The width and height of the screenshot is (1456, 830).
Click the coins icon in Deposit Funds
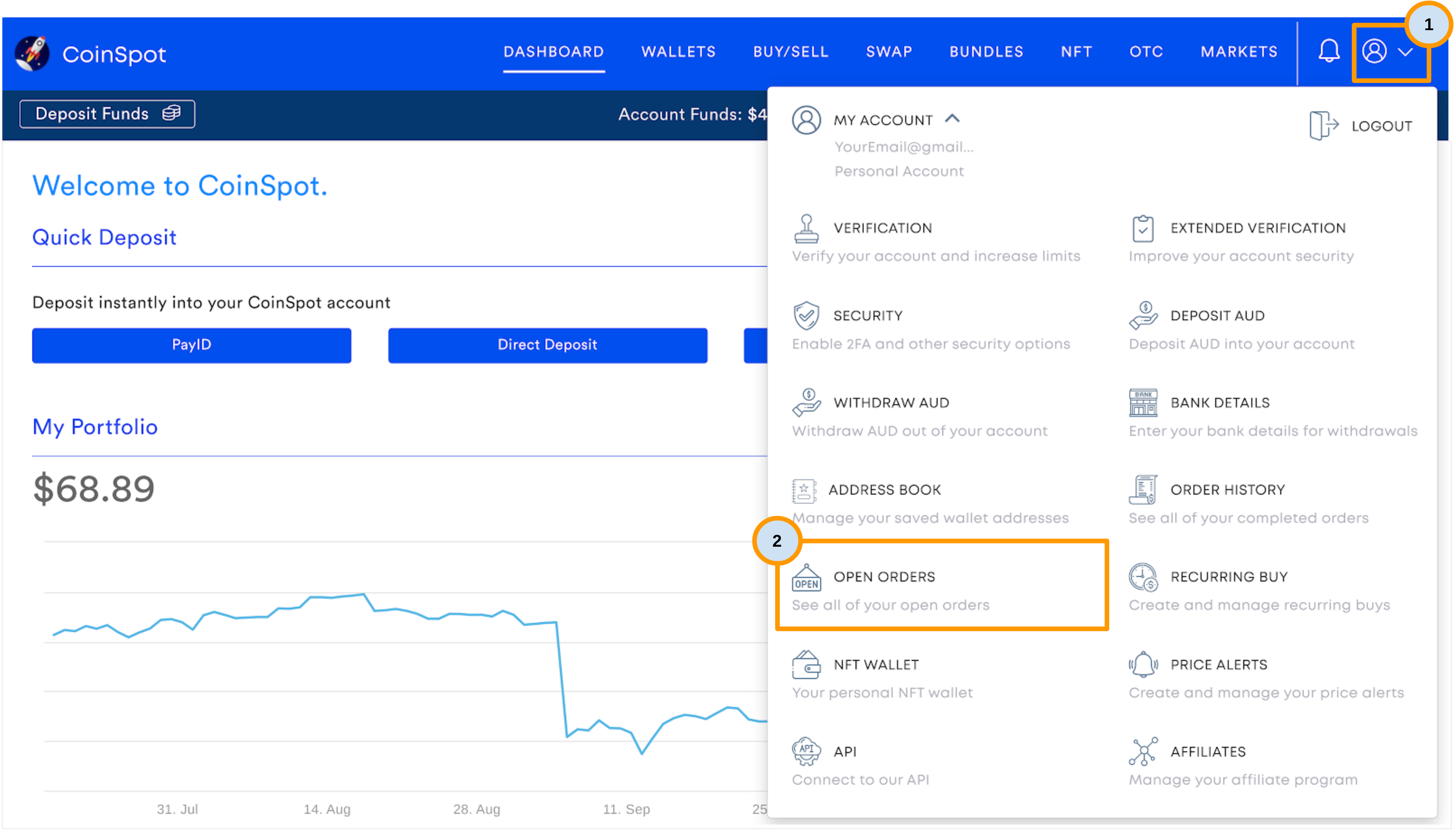[x=171, y=113]
